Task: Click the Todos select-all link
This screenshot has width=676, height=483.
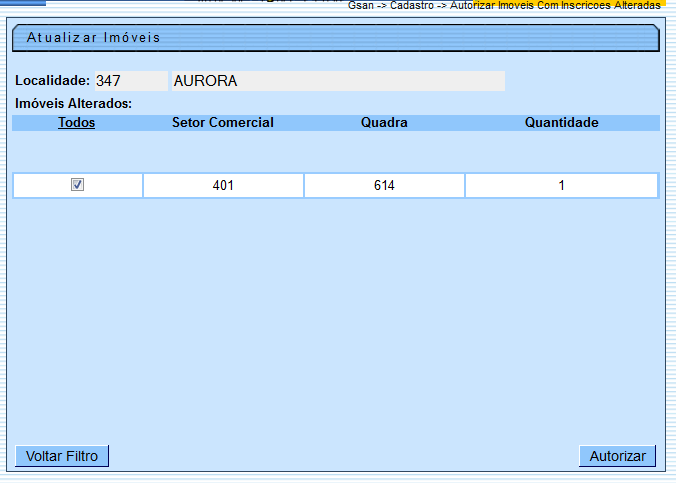Action: [77, 123]
